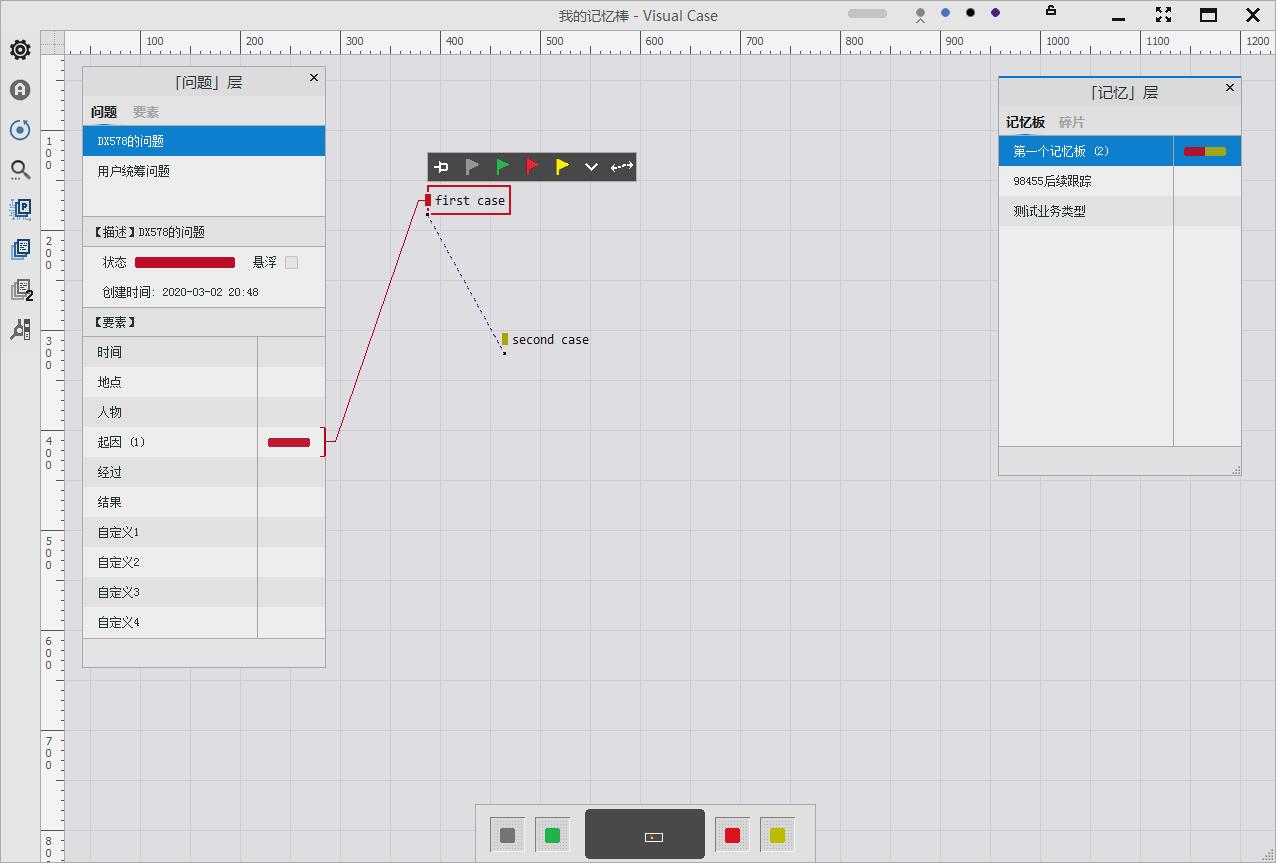Apply the yellow flag to first case
This screenshot has height=863, width=1276.
tap(562, 167)
